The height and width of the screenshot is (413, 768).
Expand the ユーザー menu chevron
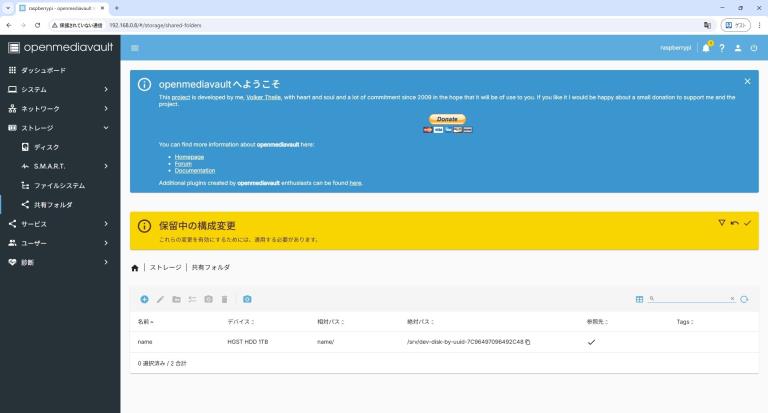(x=106, y=243)
